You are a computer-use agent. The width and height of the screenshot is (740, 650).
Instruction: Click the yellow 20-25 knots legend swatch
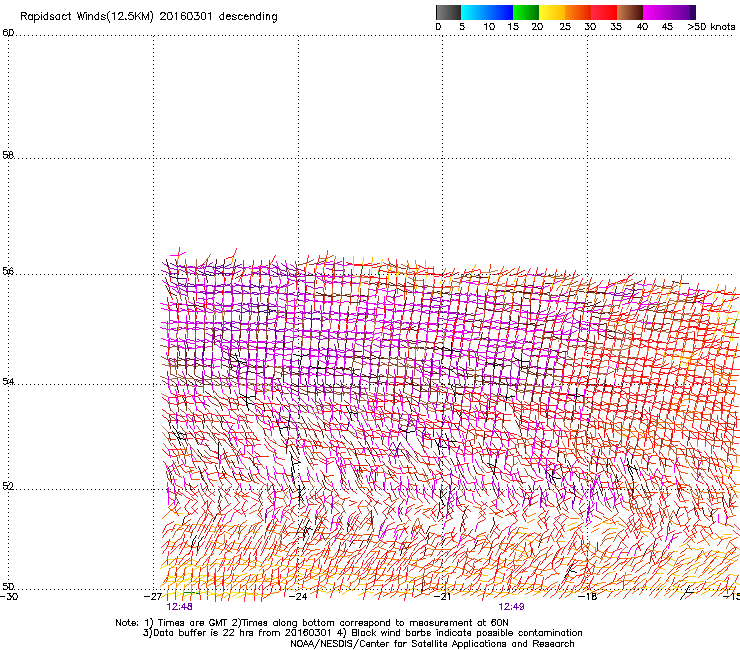(552, 12)
